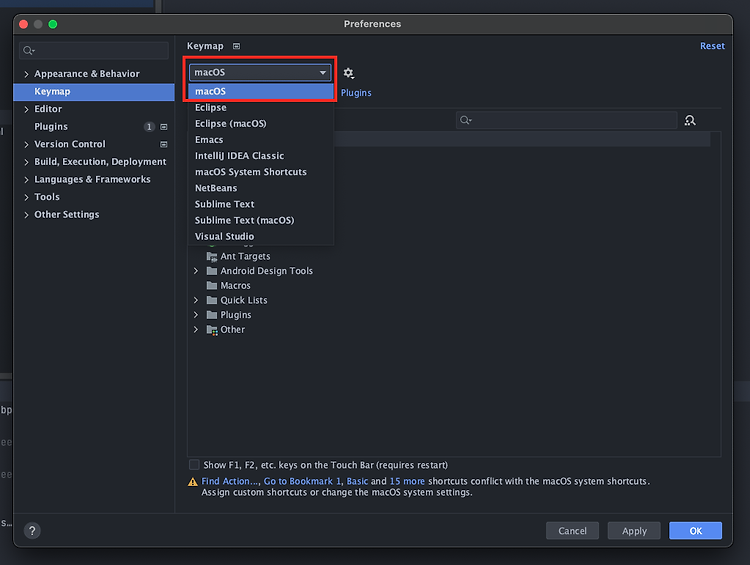This screenshot has width=750, height=565.
Task: Expand Other tree node in keymap
Action: click(x=196, y=330)
